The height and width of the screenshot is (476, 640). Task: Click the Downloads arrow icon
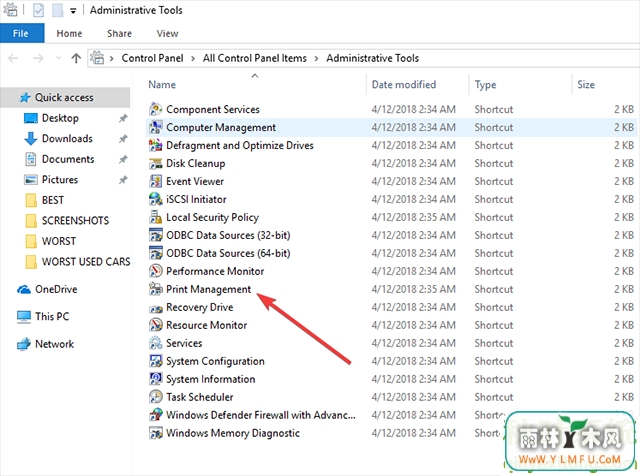31,139
